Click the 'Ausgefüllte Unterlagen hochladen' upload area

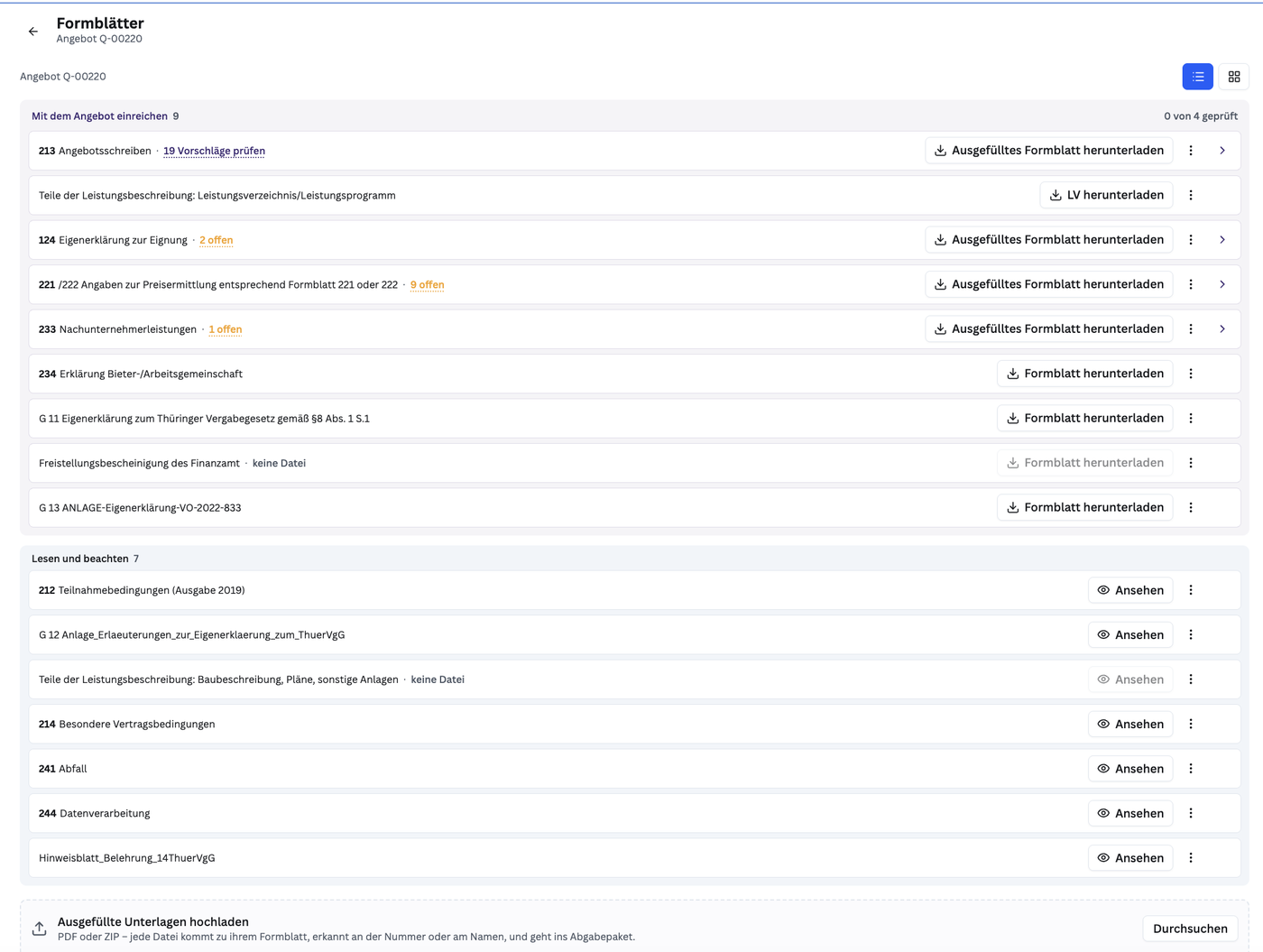point(634,927)
